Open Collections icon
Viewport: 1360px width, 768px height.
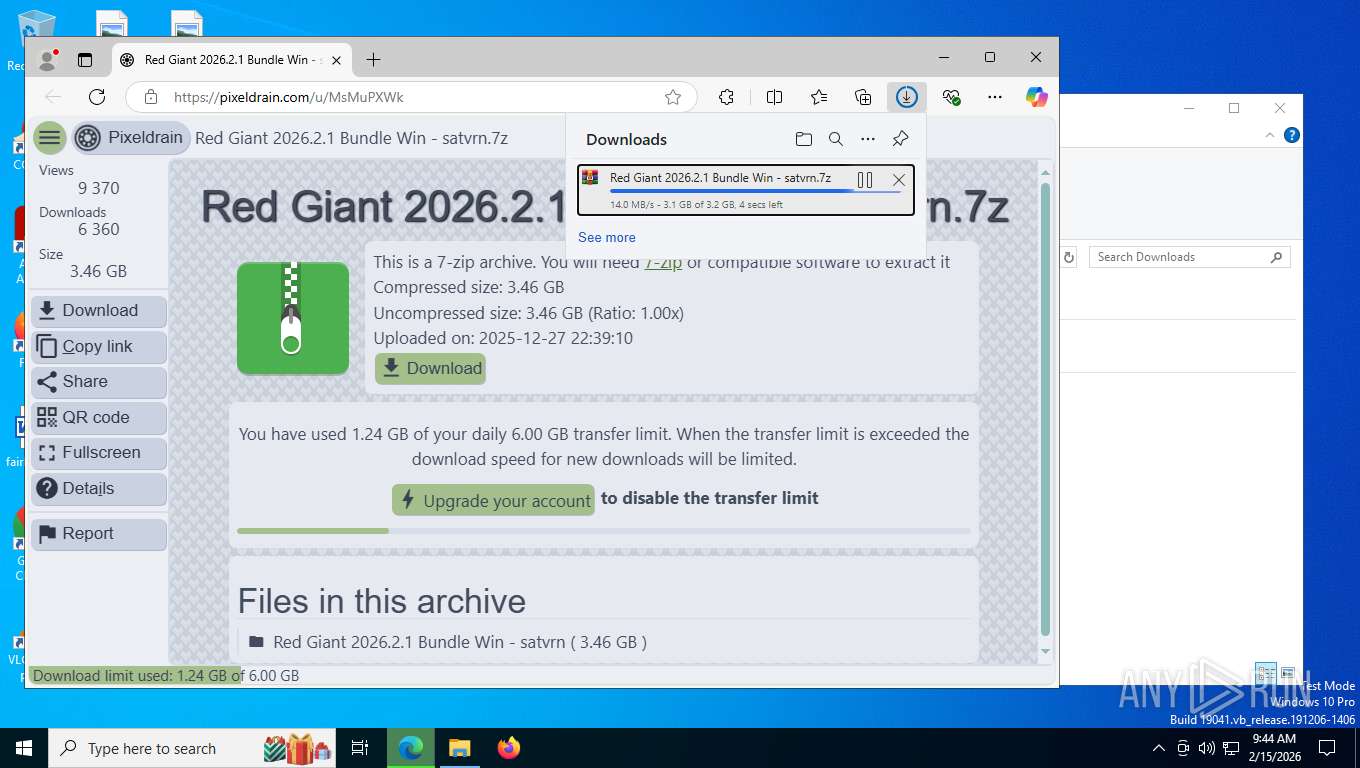[863, 97]
